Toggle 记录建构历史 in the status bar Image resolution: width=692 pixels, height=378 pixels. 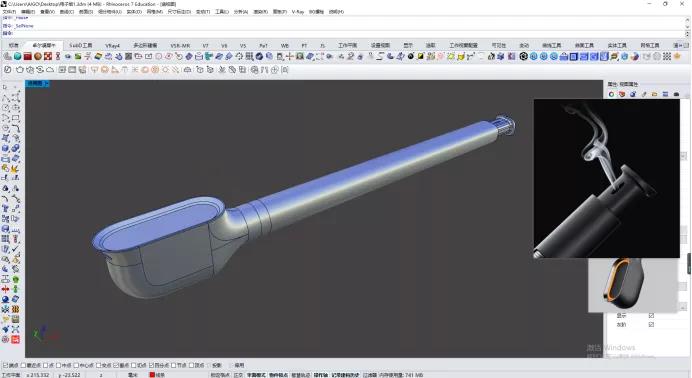[346, 375]
